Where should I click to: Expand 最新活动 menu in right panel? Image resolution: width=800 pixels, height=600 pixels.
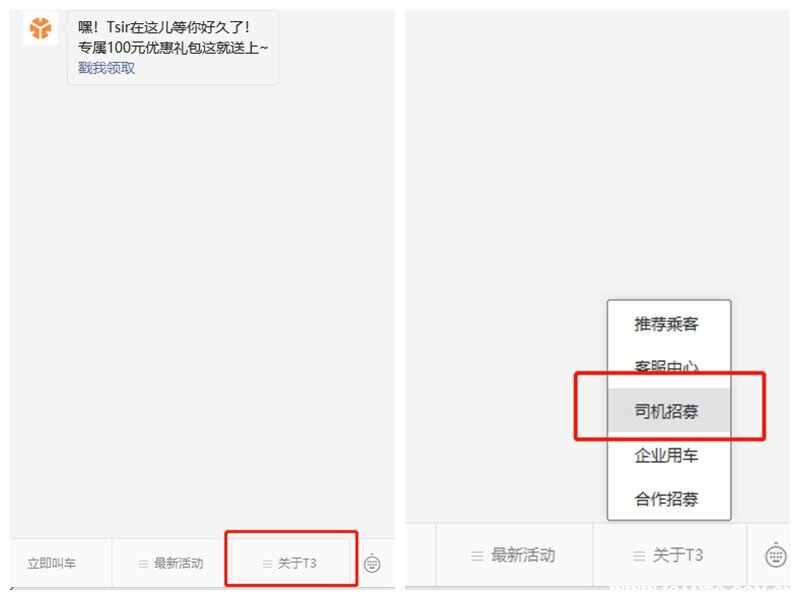click(x=513, y=555)
